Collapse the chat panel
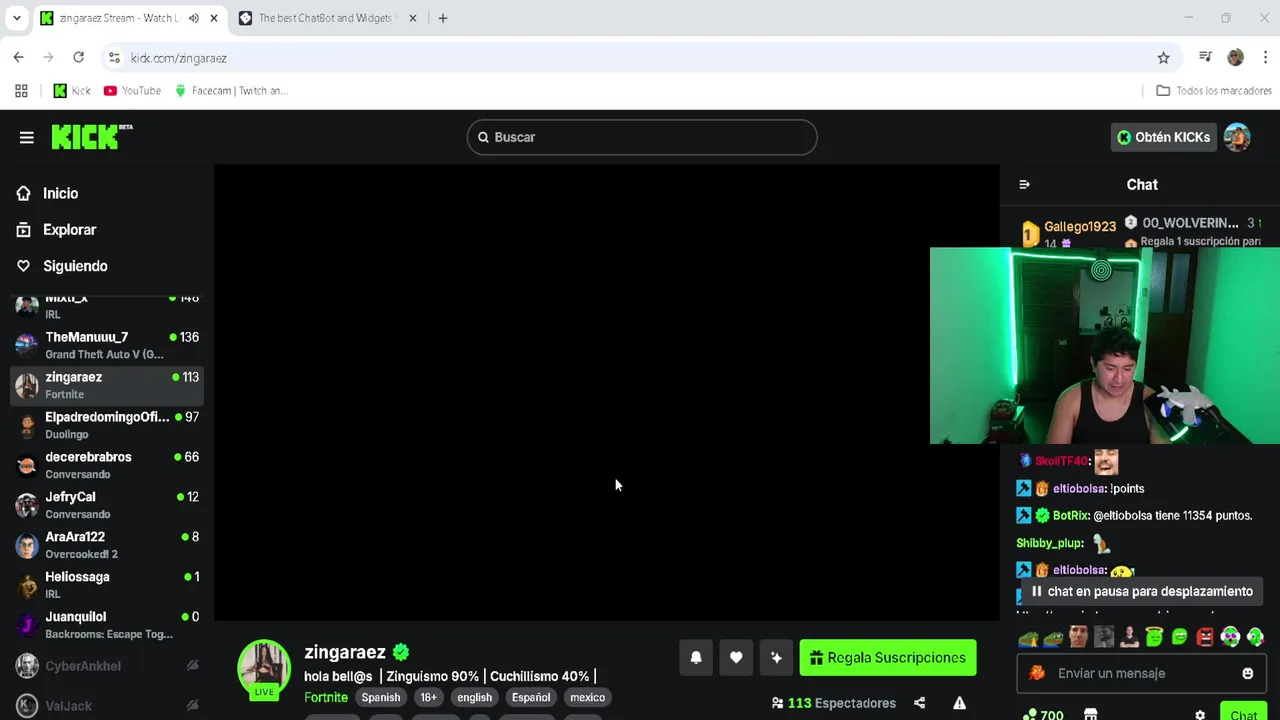This screenshot has height=720, width=1280. point(1024,185)
